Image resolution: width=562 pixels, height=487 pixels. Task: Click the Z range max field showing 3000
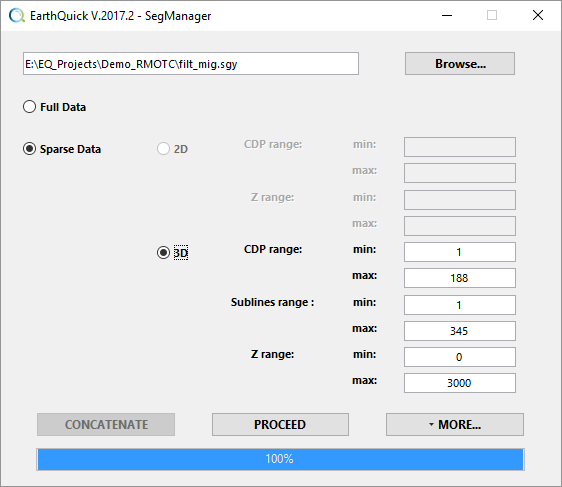pos(460,383)
